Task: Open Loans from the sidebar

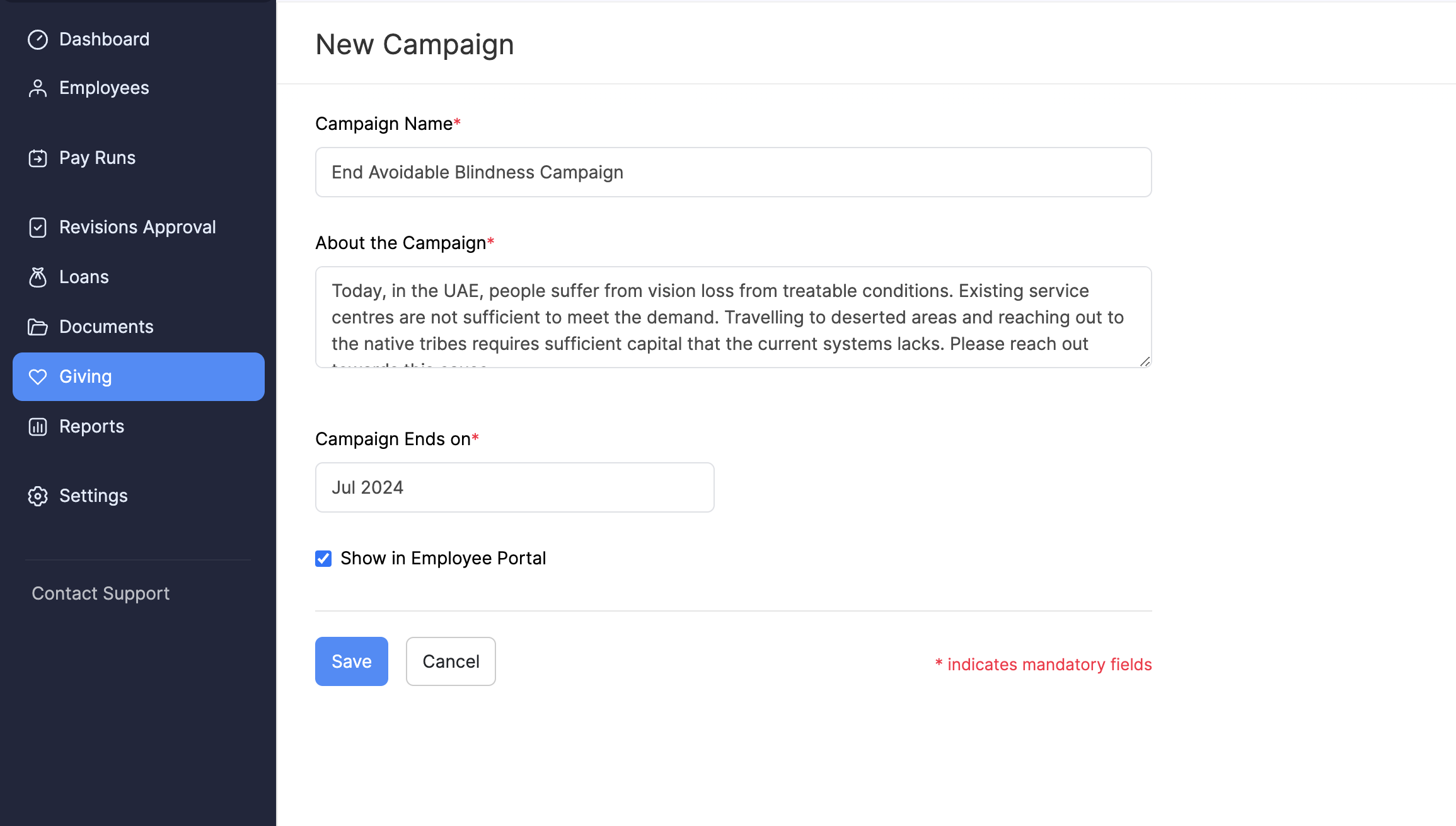Action: (84, 277)
